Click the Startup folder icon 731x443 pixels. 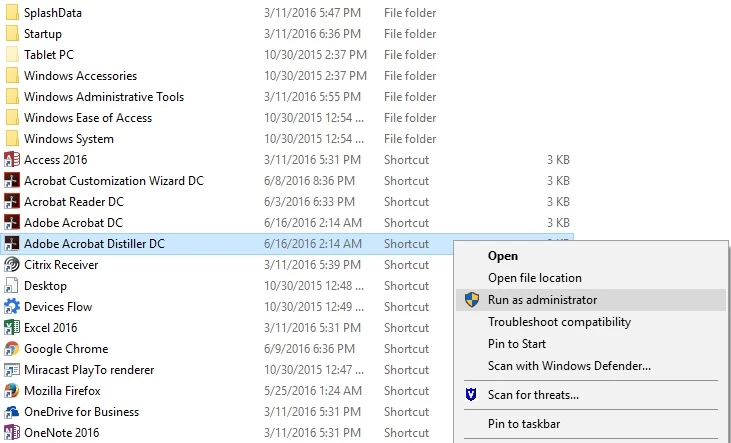12,34
